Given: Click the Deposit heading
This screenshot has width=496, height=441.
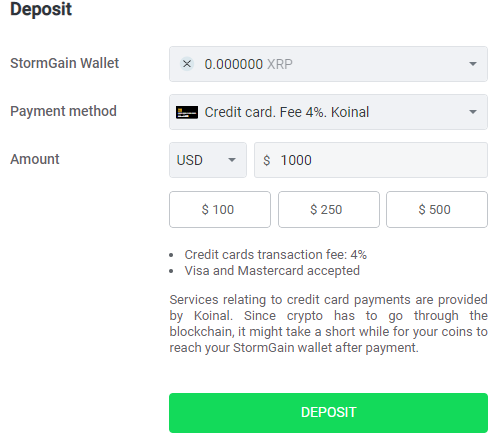Looking at the screenshot, I should pos(41,9).
